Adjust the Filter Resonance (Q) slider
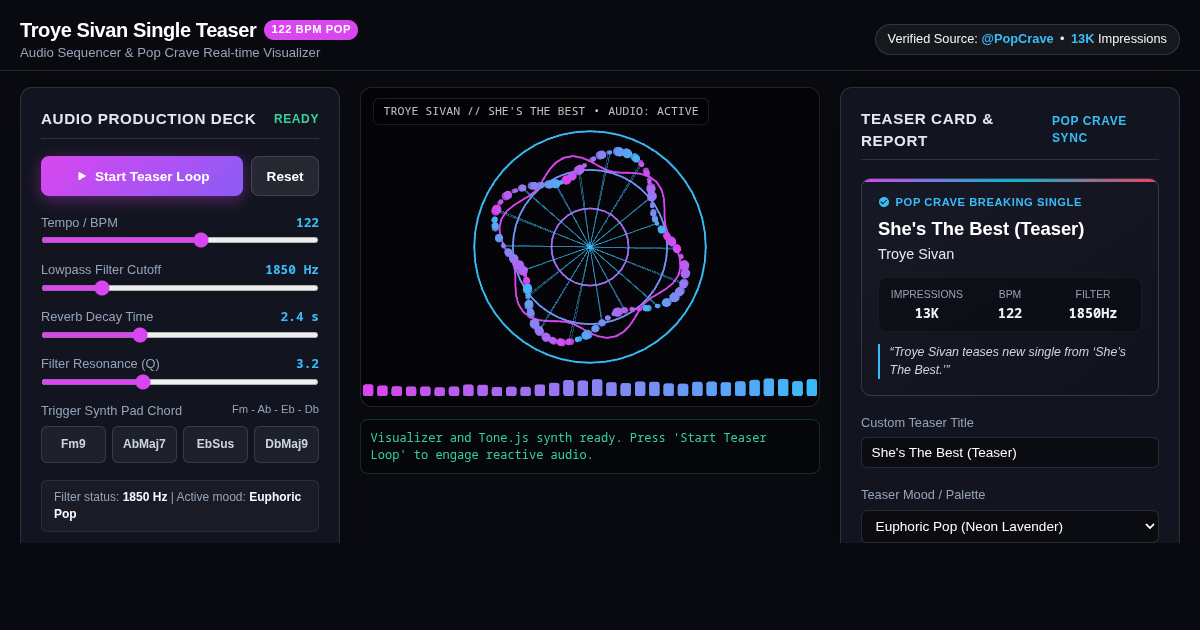1200x630 pixels. (x=180, y=382)
